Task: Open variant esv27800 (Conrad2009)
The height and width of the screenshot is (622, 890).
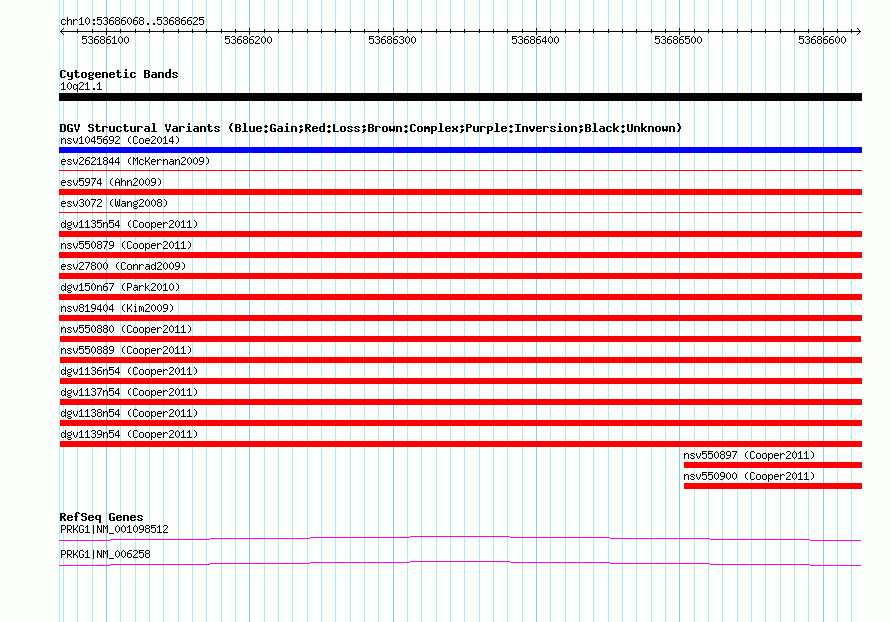Action: pyautogui.click(x=123, y=266)
